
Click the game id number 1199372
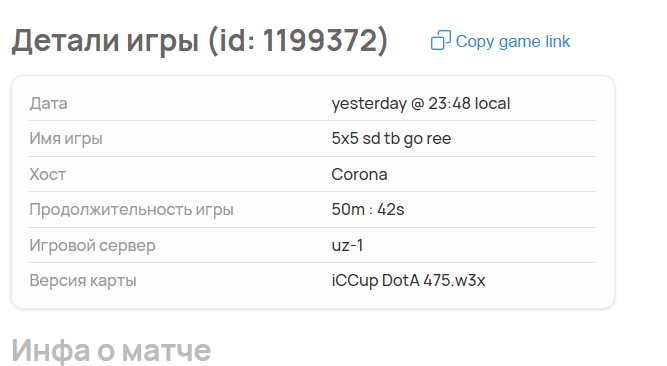tap(320, 41)
